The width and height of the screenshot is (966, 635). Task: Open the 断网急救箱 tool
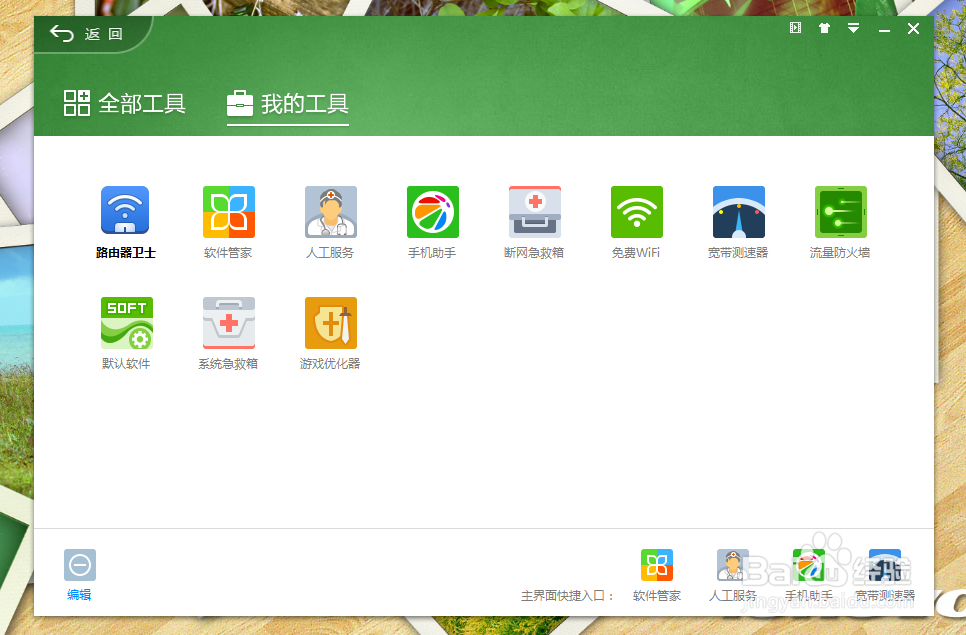[535, 212]
